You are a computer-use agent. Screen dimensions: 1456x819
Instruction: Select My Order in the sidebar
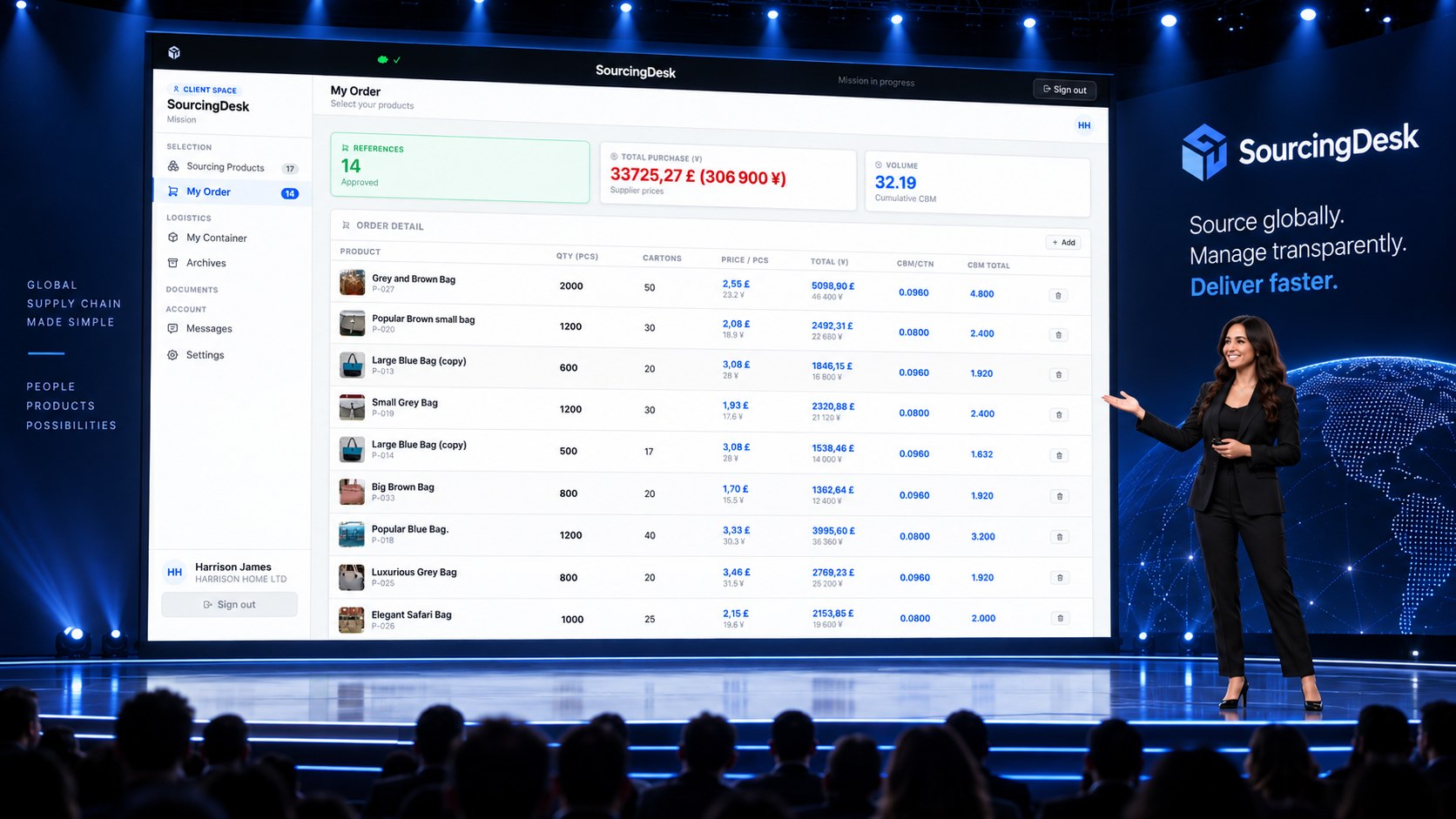[x=232, y=192]
